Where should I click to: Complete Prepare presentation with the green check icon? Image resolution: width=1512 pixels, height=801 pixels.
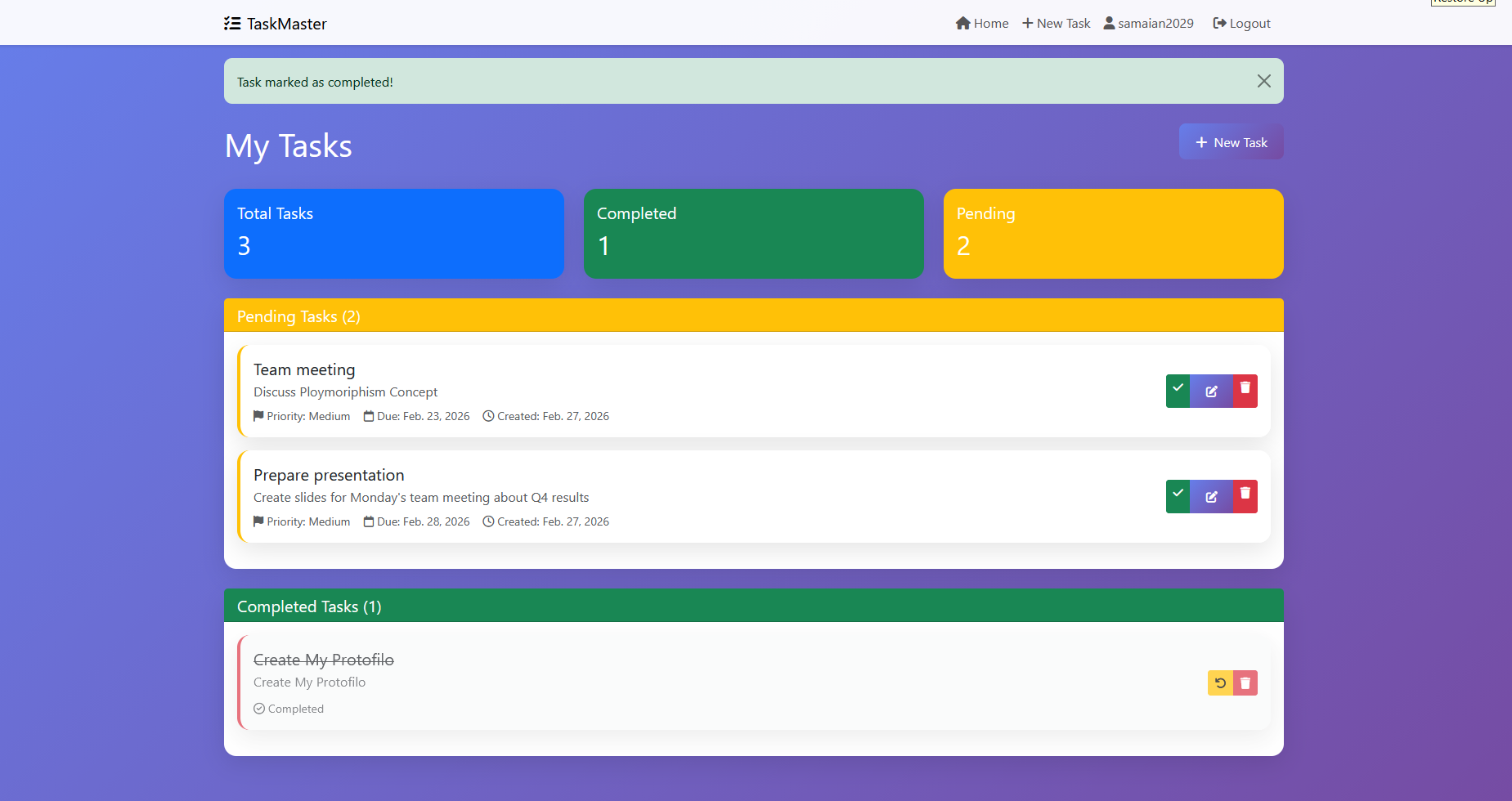tap(1178, 496)
